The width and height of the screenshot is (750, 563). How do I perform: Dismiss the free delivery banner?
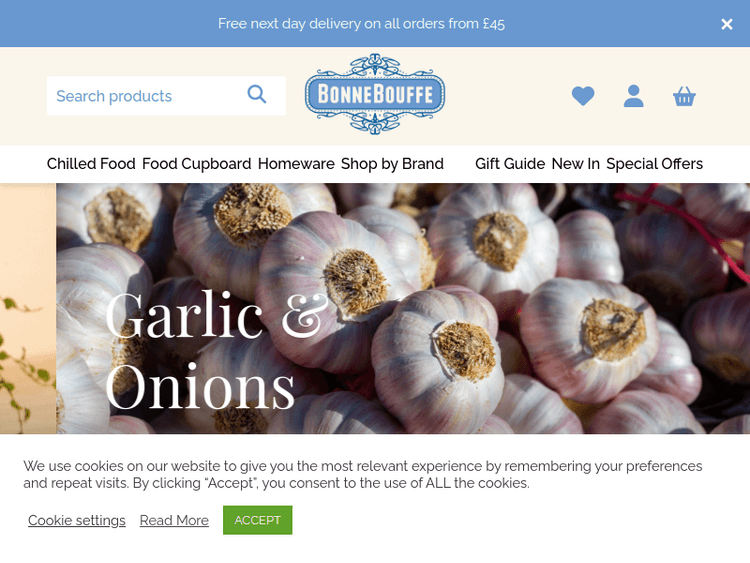727,24
